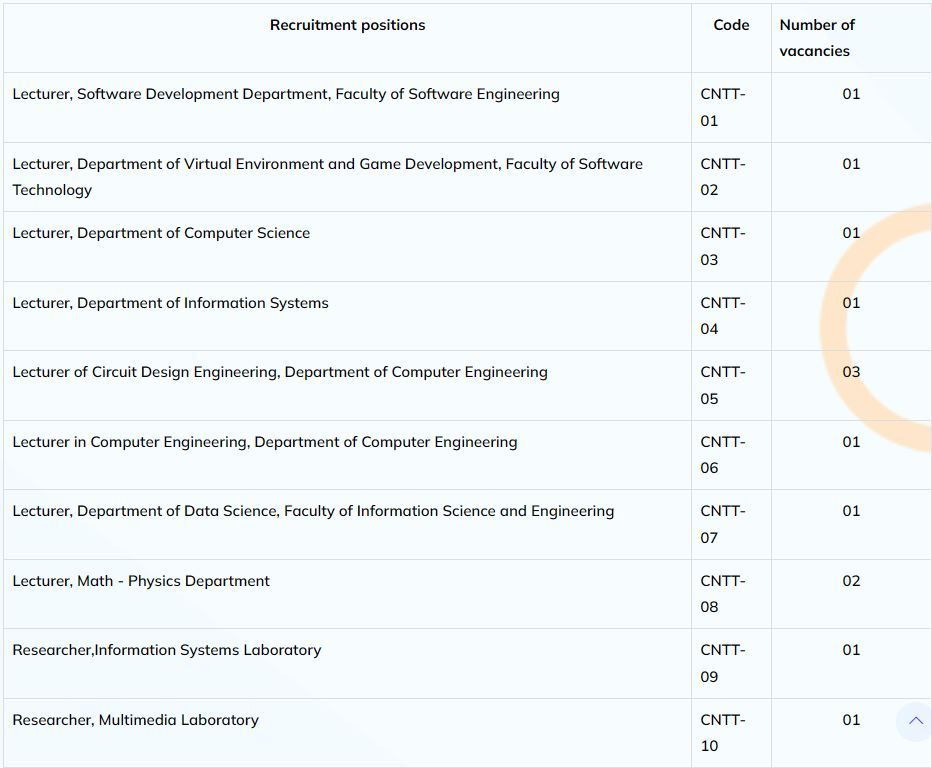
Task: Select the Circuit Design Engineering lecturer position
Action: pyautogui.click(x=280, y=372)
